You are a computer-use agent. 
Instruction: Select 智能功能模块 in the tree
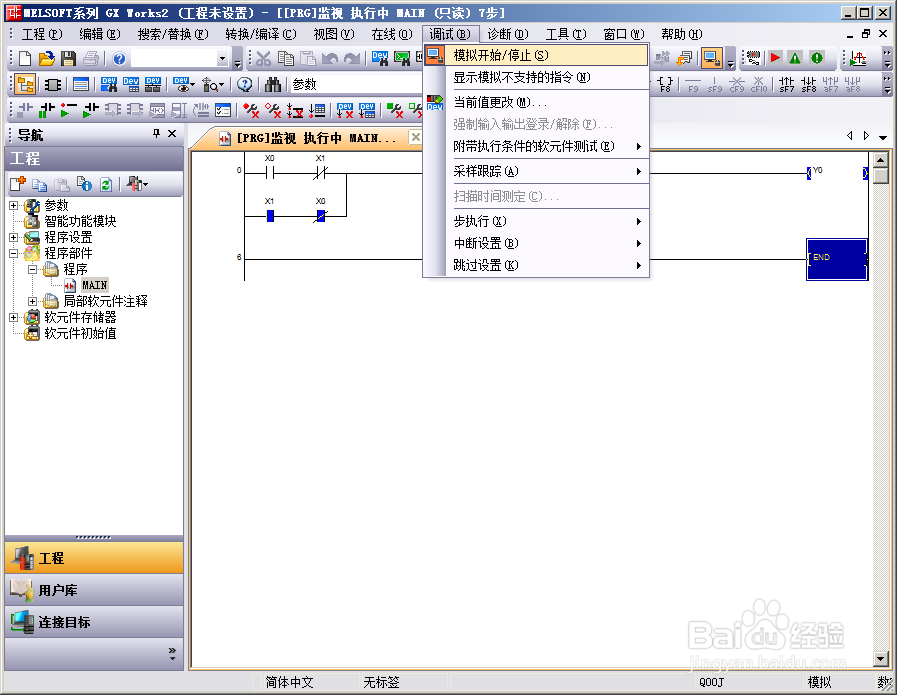[80, 221]
